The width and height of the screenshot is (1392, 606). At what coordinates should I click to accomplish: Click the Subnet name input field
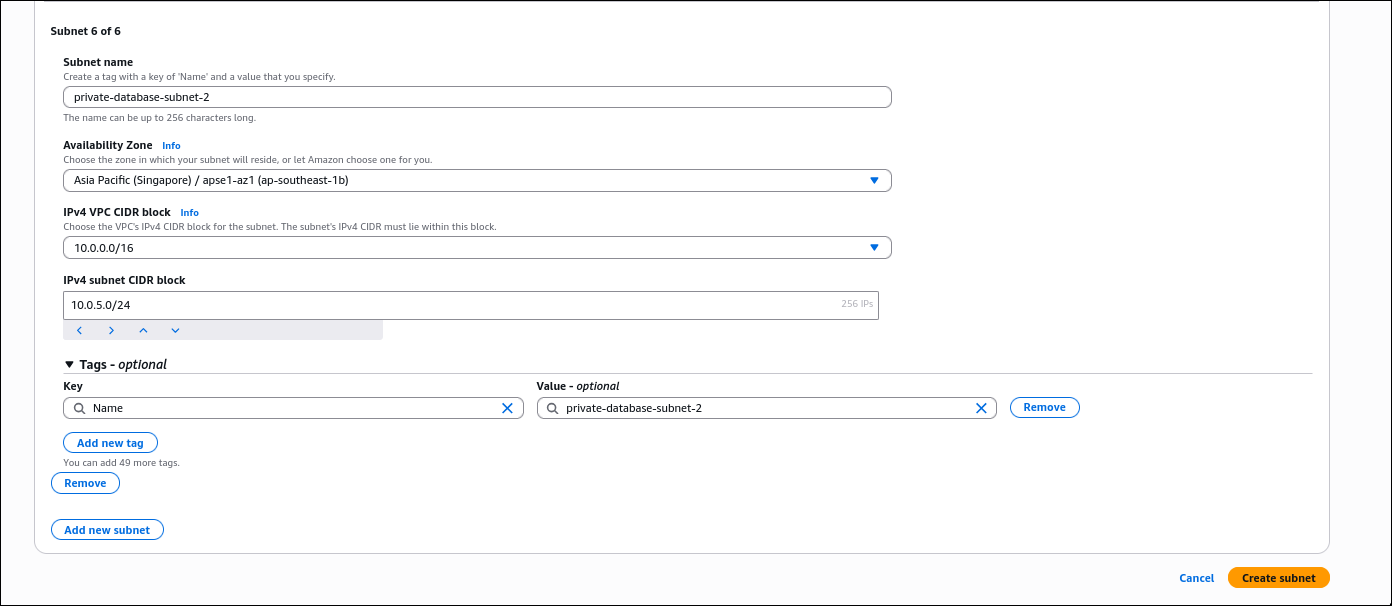[x=477, y=96]
